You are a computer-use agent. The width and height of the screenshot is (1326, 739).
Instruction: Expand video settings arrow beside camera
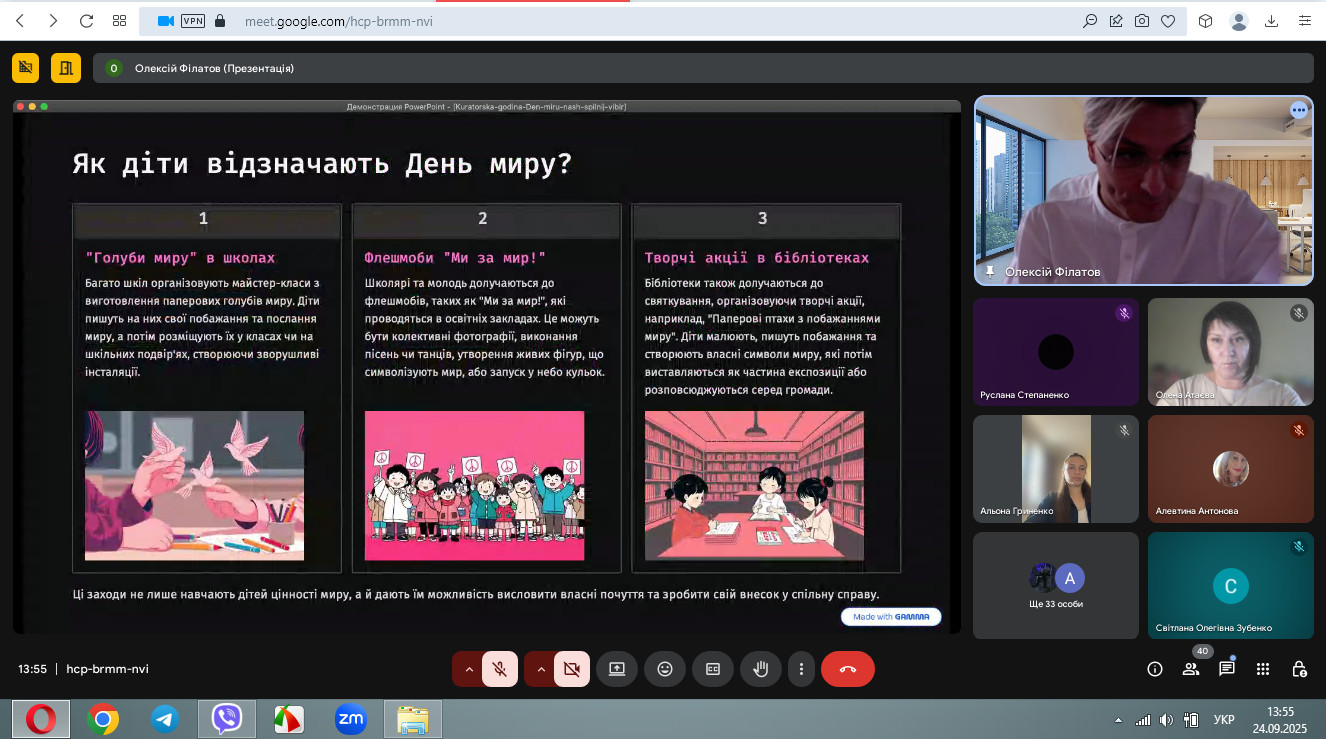540,669
